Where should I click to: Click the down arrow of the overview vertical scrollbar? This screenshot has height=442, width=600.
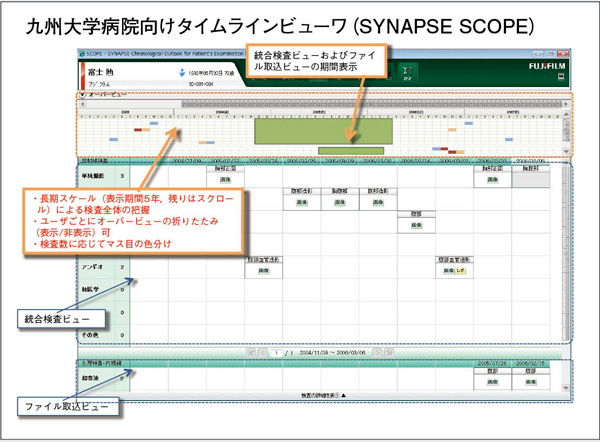566,152
